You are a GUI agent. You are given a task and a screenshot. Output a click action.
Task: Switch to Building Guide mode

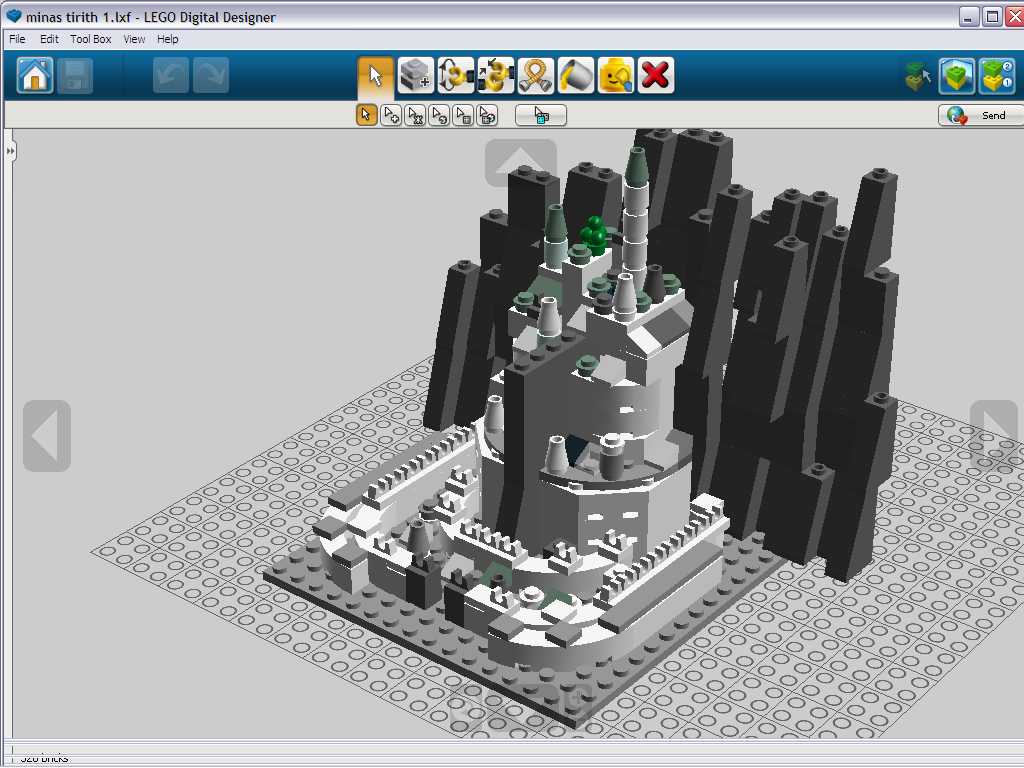coord(996,76)
